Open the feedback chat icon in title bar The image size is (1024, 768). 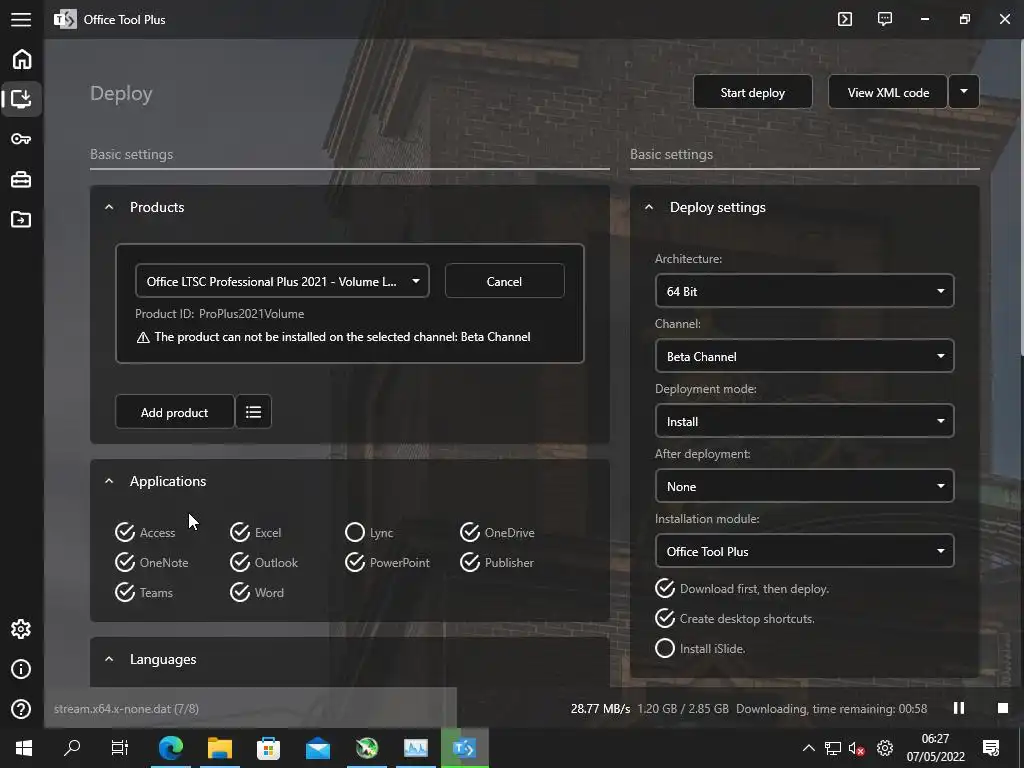pyautogui.click(x=885, y=19)
